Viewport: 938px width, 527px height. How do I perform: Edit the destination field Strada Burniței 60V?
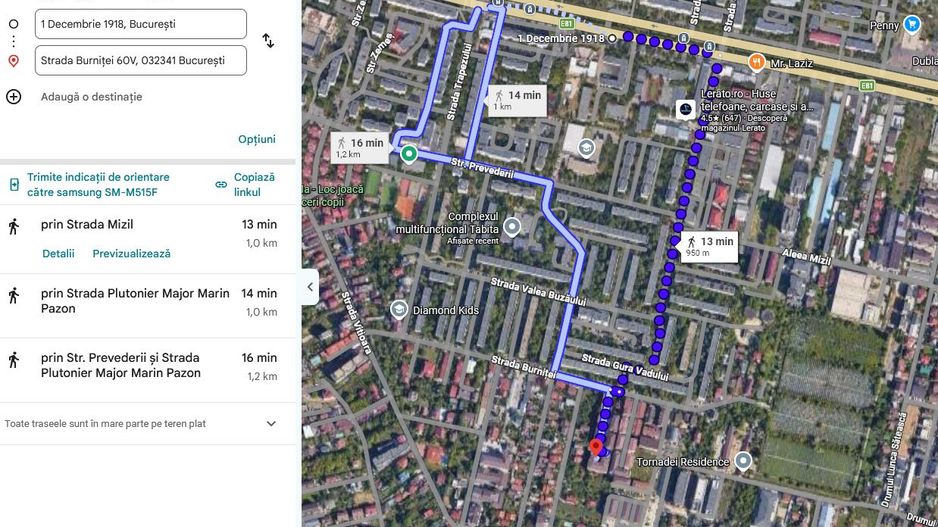click(x=141, y=60)
